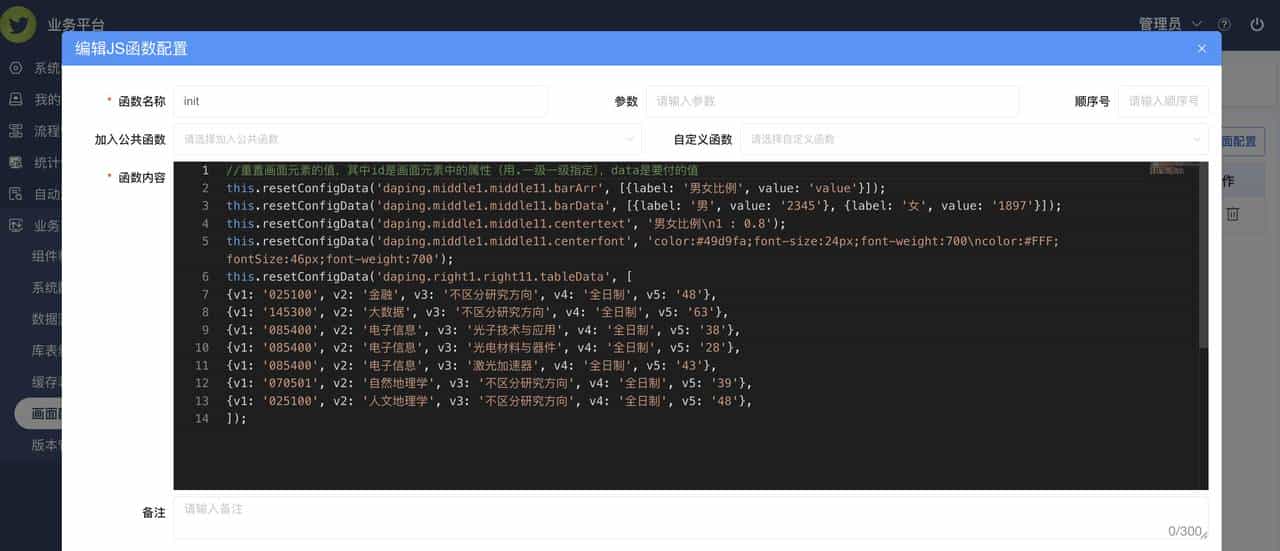Click the user icon beside 我的 in sidebar
The height and width of the screenshot is (551, 1280).
[x=15, y=99]
